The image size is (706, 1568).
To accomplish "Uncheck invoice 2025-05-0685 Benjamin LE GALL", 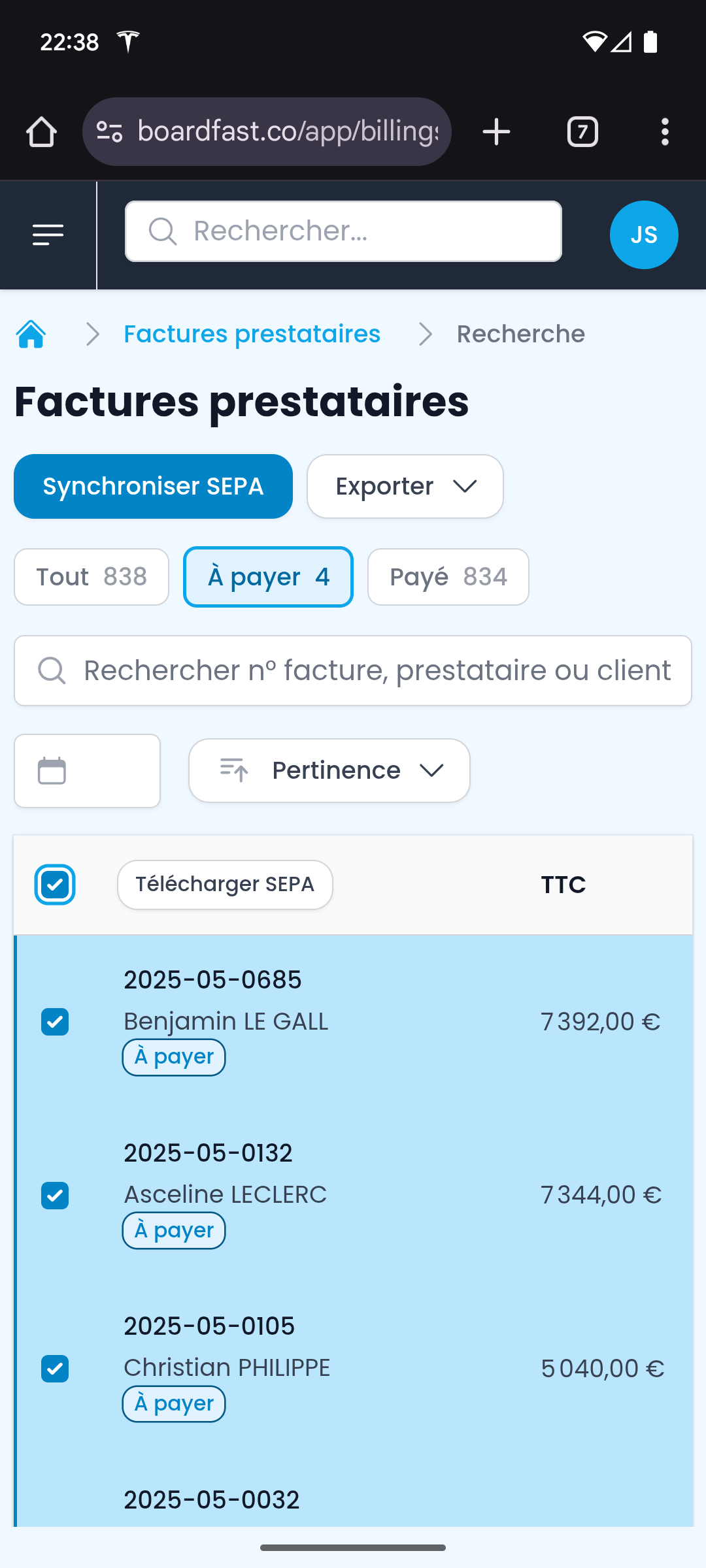I will pyautogui.click(x=55, y=1022).
